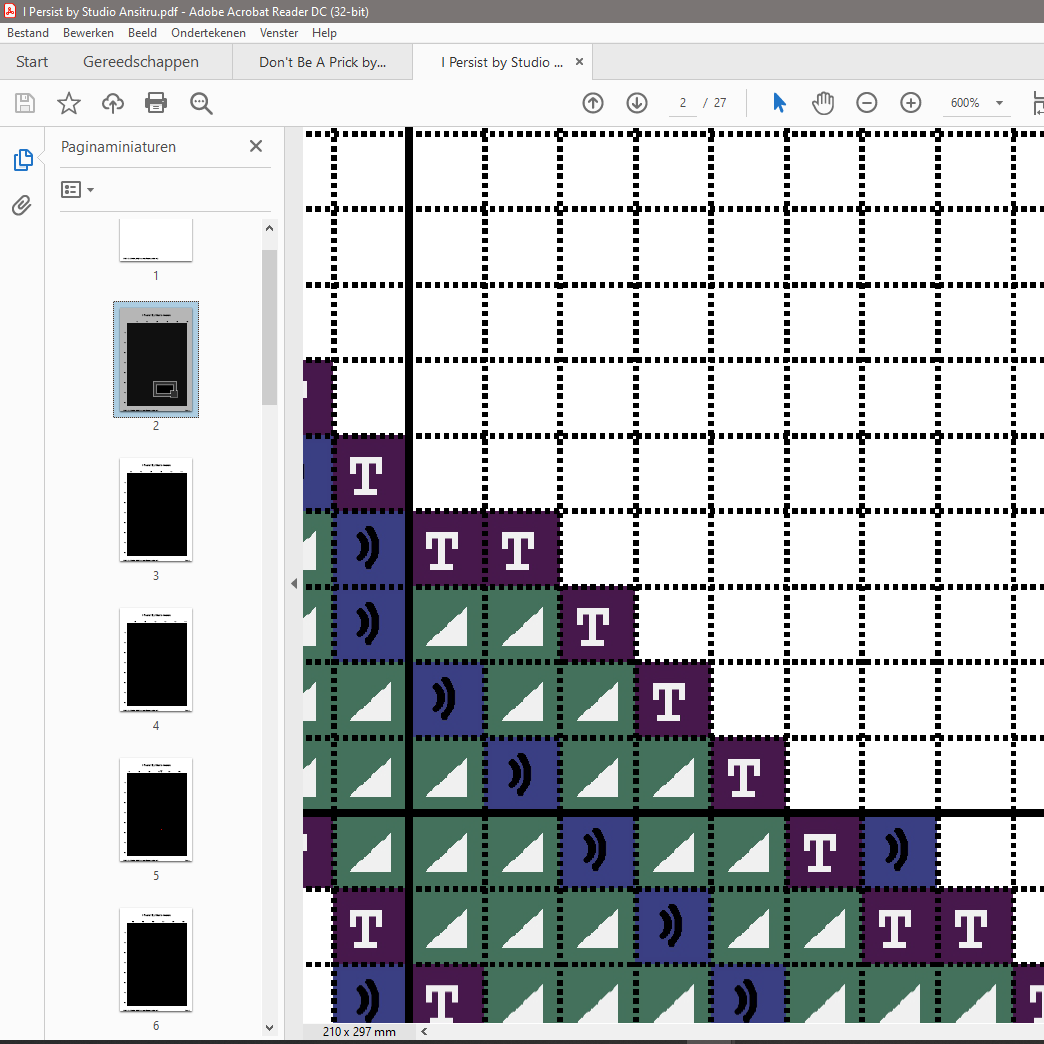
Task: Choose the arrow selection tool
Action: point(779,103)
